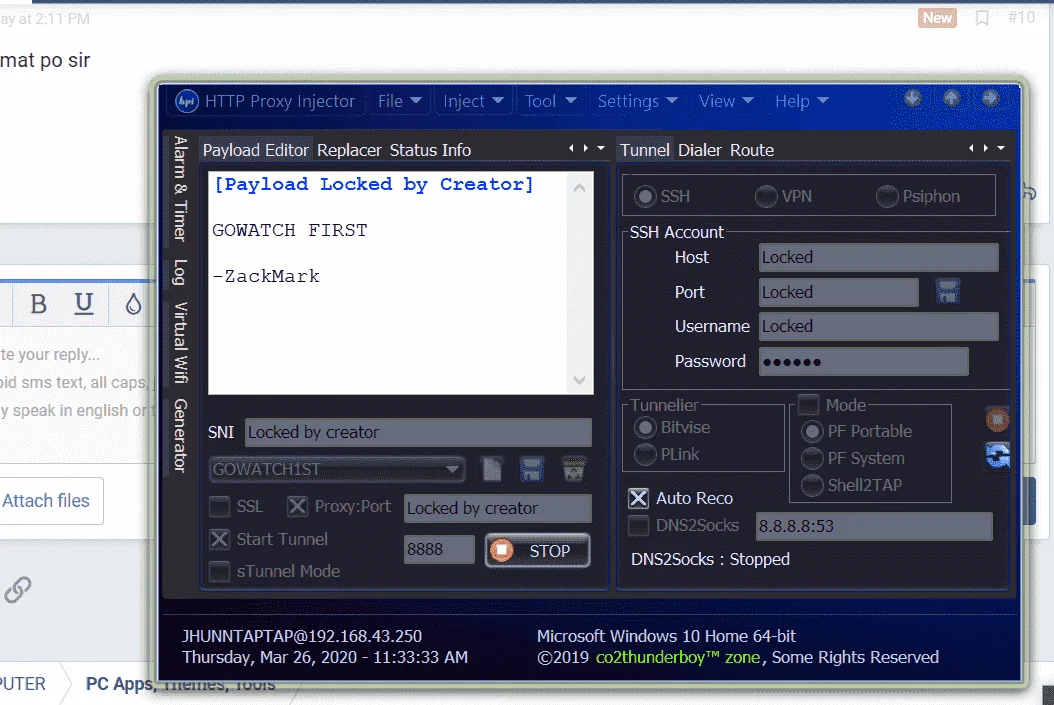
Task: Select the SSH tunnel type
Action: [x=645, y=196]
